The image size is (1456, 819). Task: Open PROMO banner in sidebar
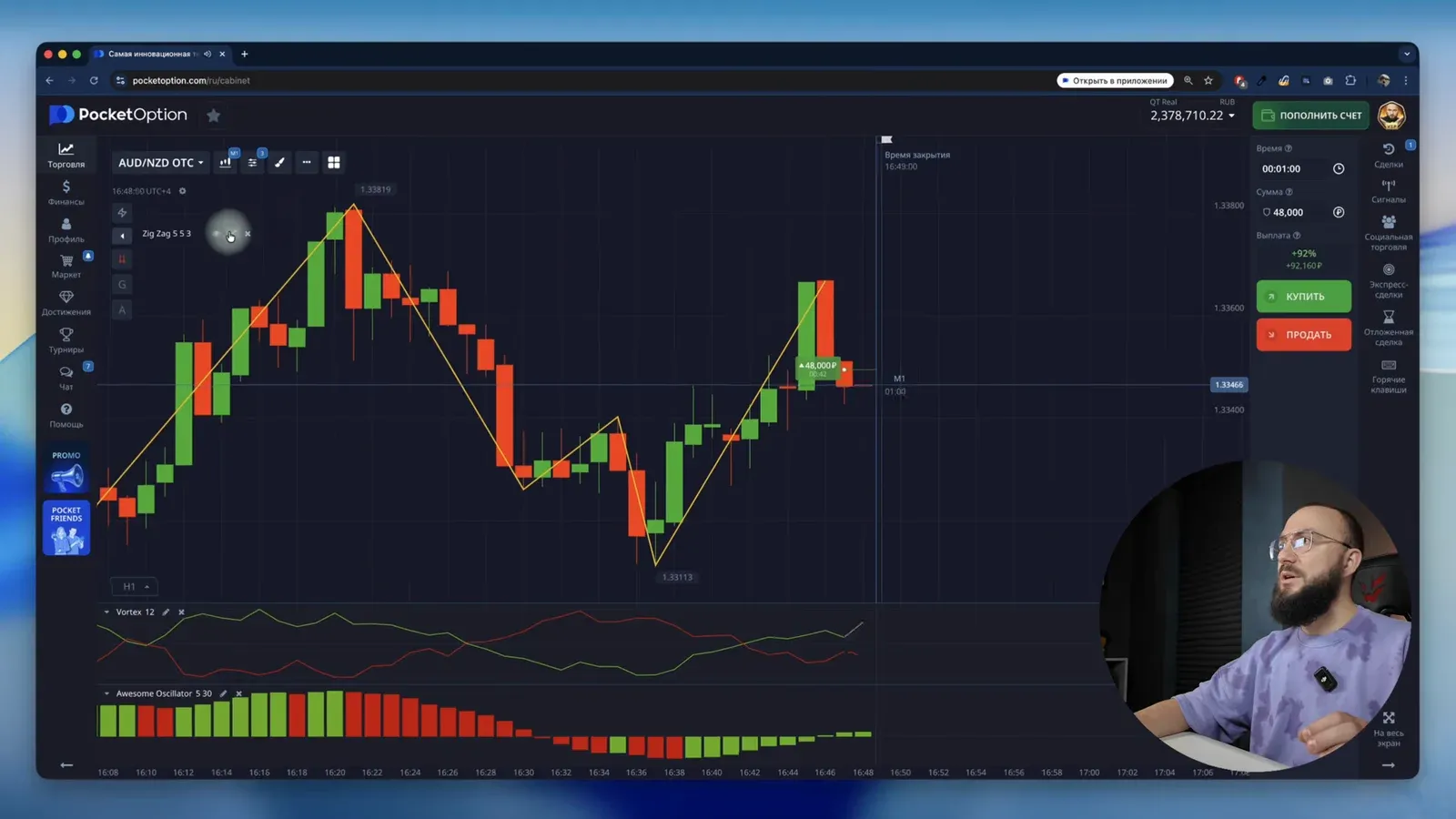66,470
